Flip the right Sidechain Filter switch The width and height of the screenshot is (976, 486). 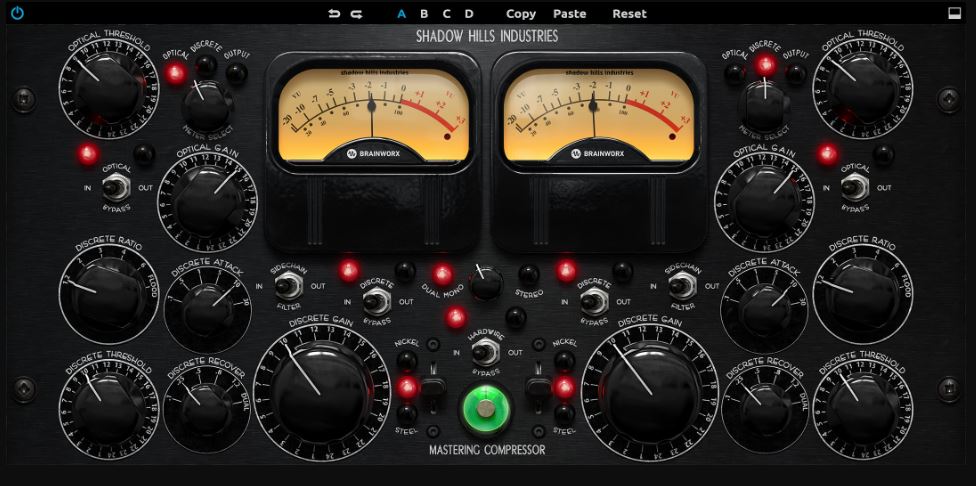(682, 286)
